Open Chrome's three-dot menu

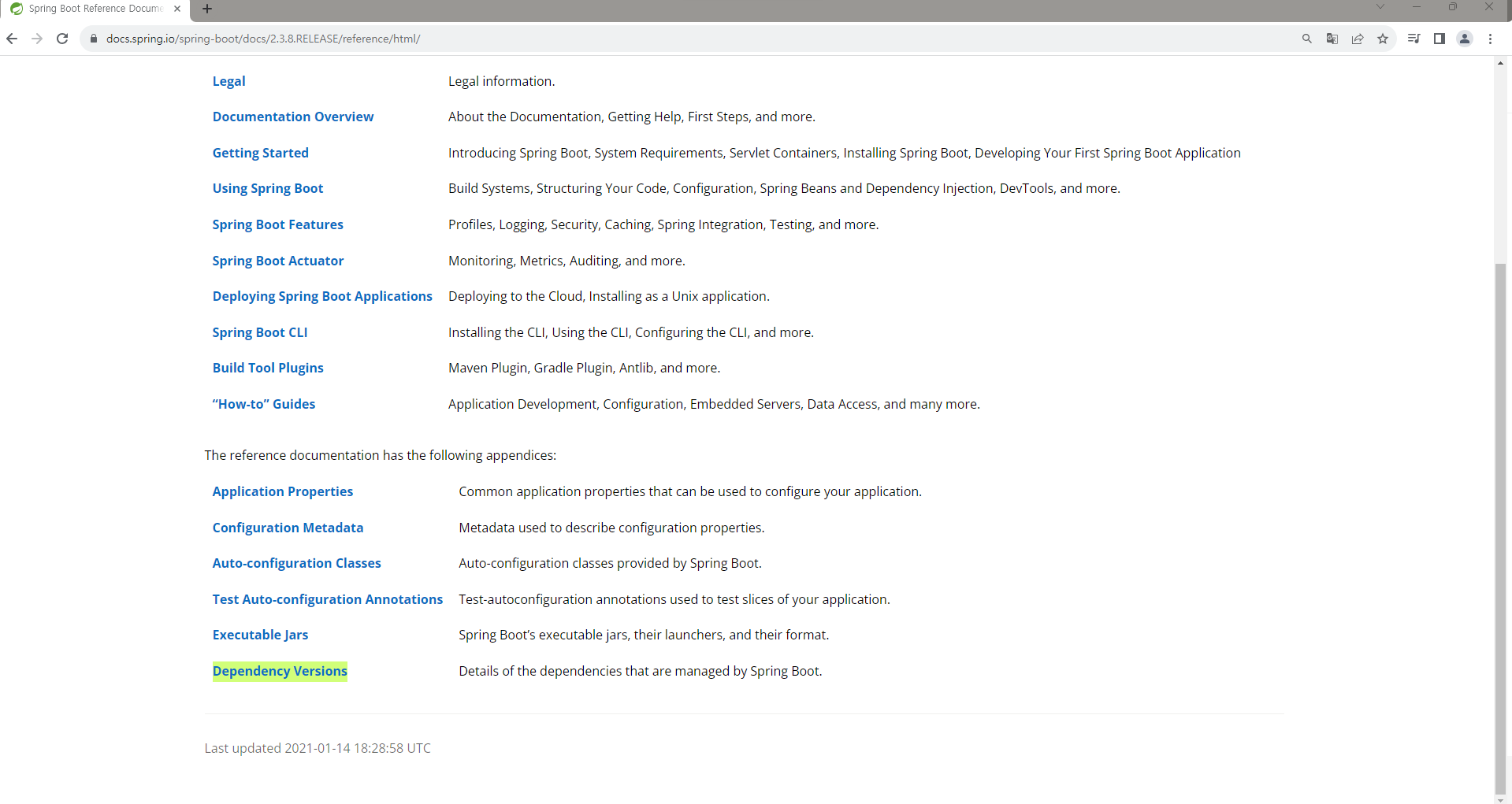coord(1490,39)
